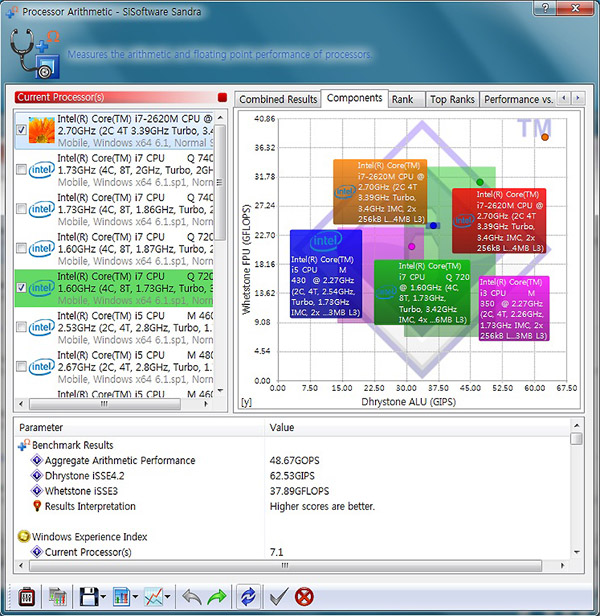Select the 37.89GFLOPS value
The height and width of the screenshot is (616, 600).
[x=299, y=491]
